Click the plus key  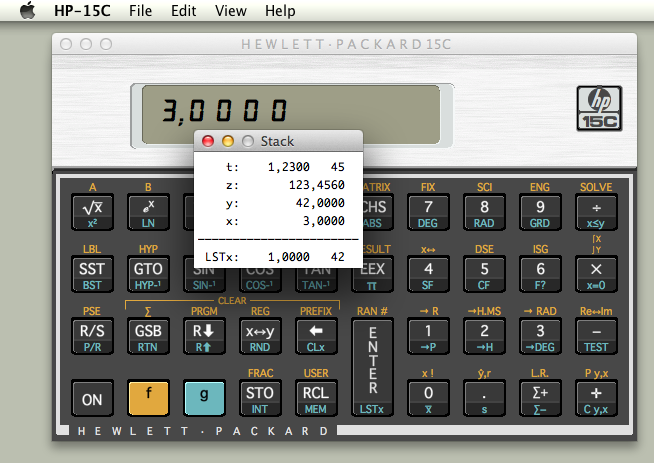(x=596, y=398)
